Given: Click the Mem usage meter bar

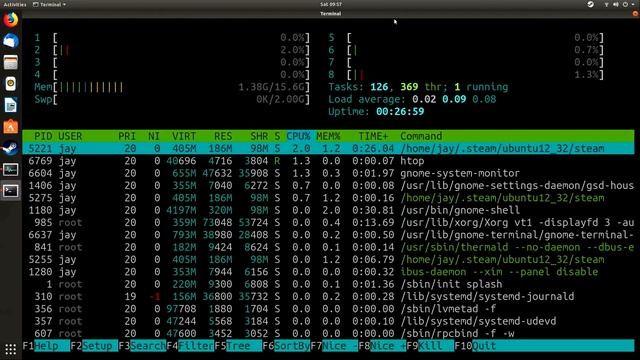Looking at the screenshot, I should 172,87.
